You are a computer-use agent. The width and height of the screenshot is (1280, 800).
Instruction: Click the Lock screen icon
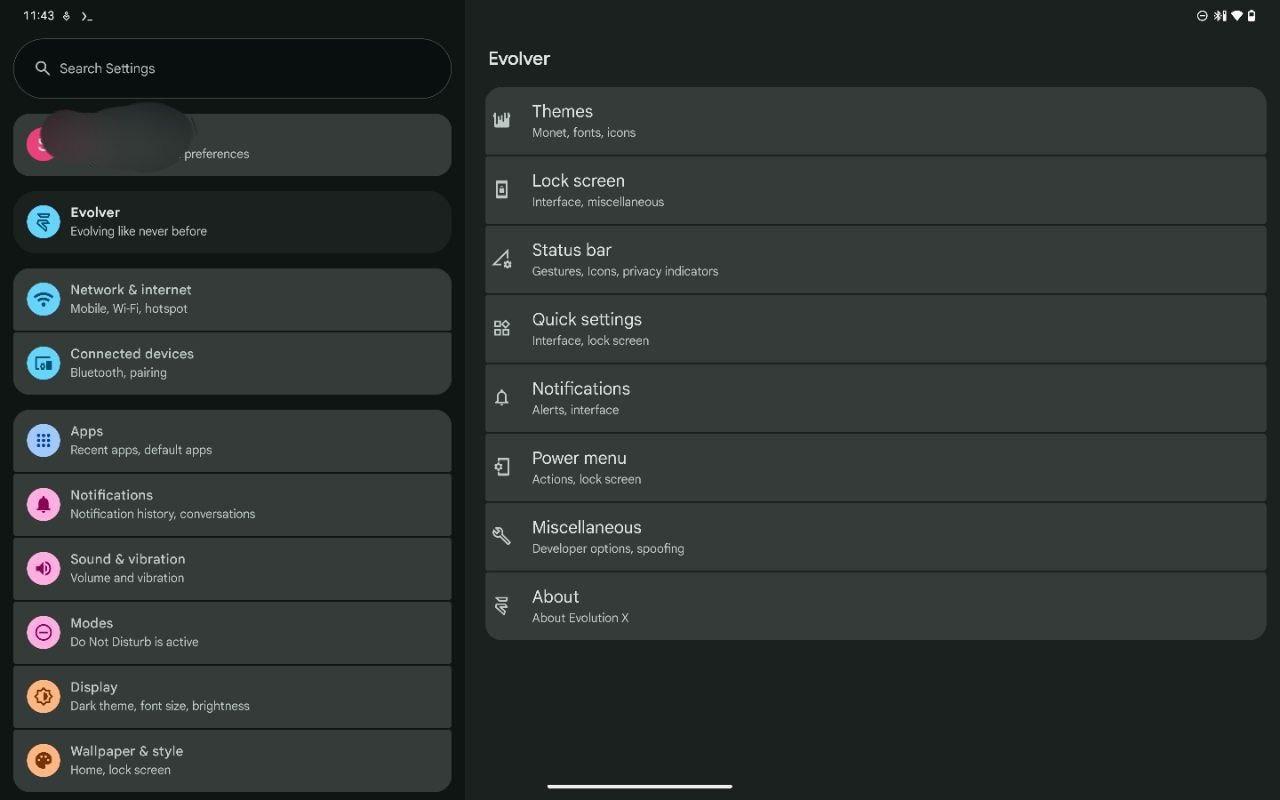502,190
